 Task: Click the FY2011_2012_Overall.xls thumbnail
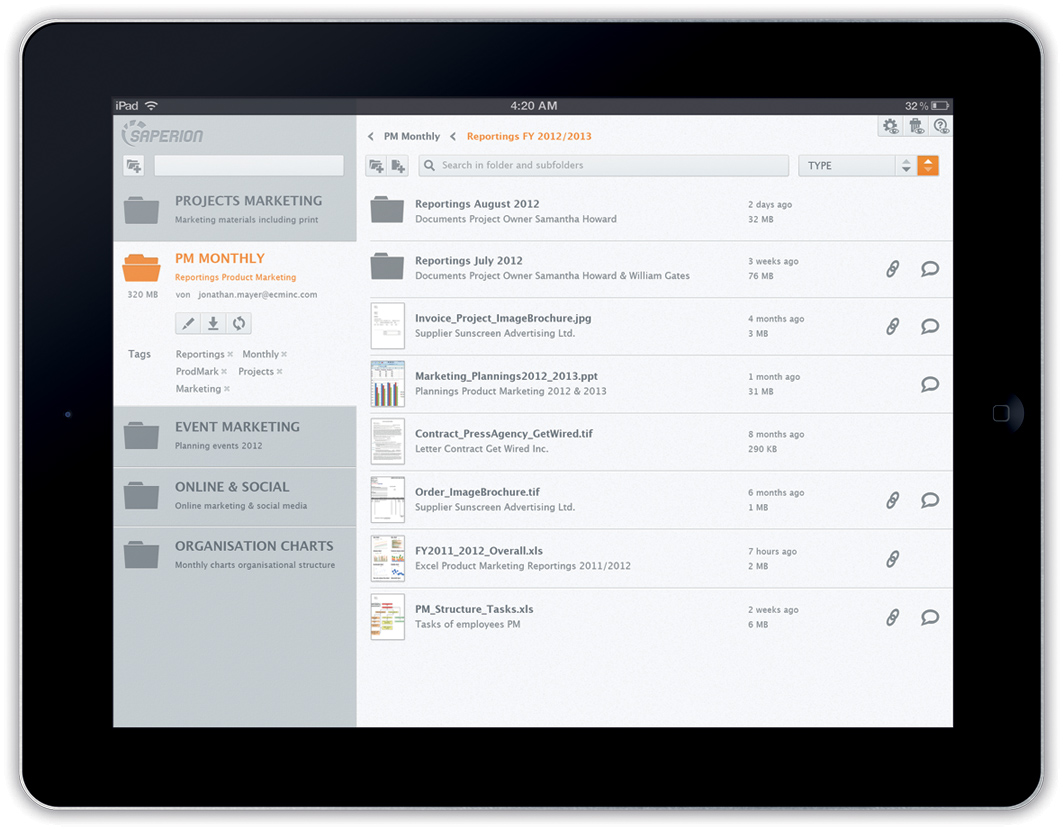[x=387, y=558]
